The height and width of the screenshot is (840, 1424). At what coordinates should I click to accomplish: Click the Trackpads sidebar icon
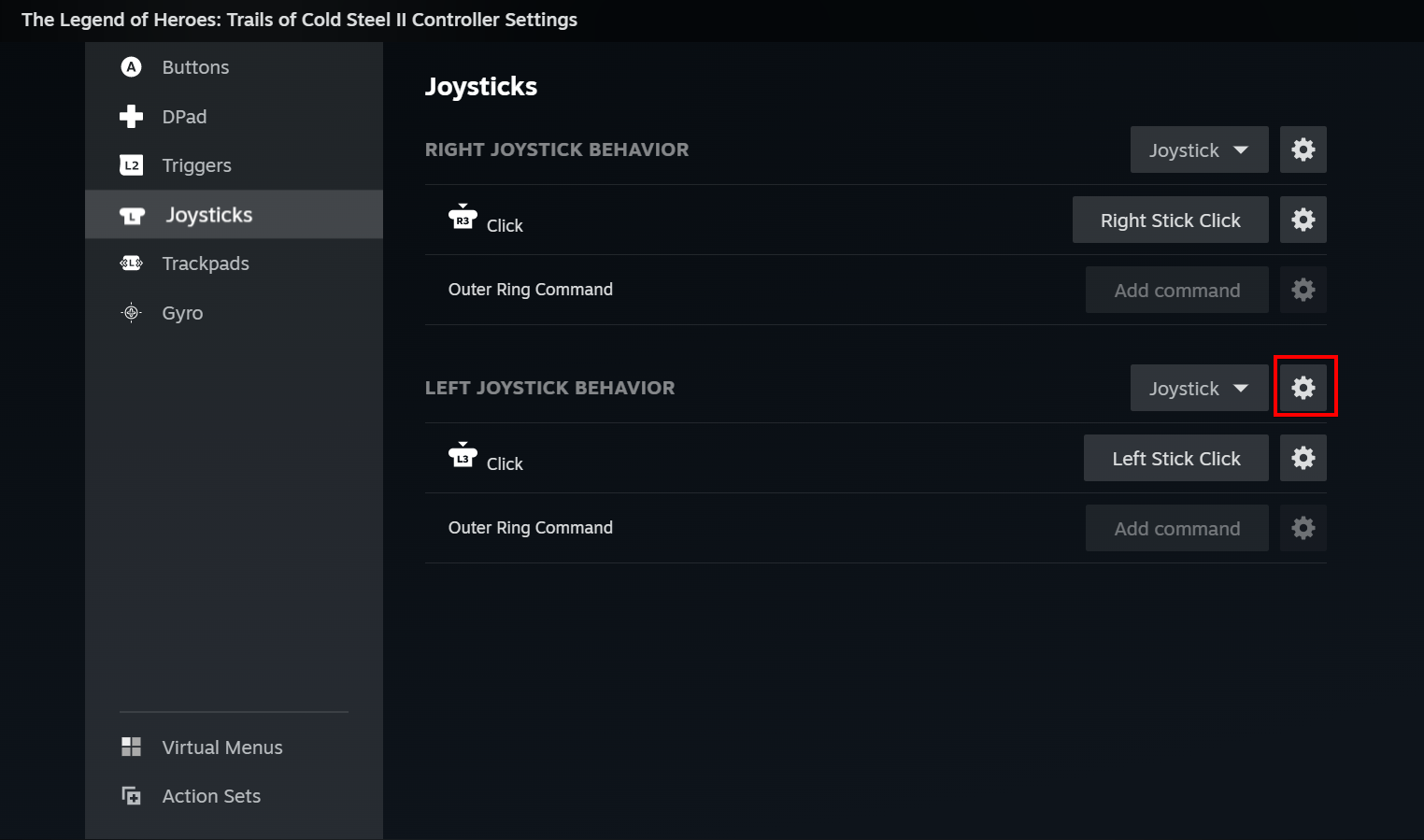[132, 263]
